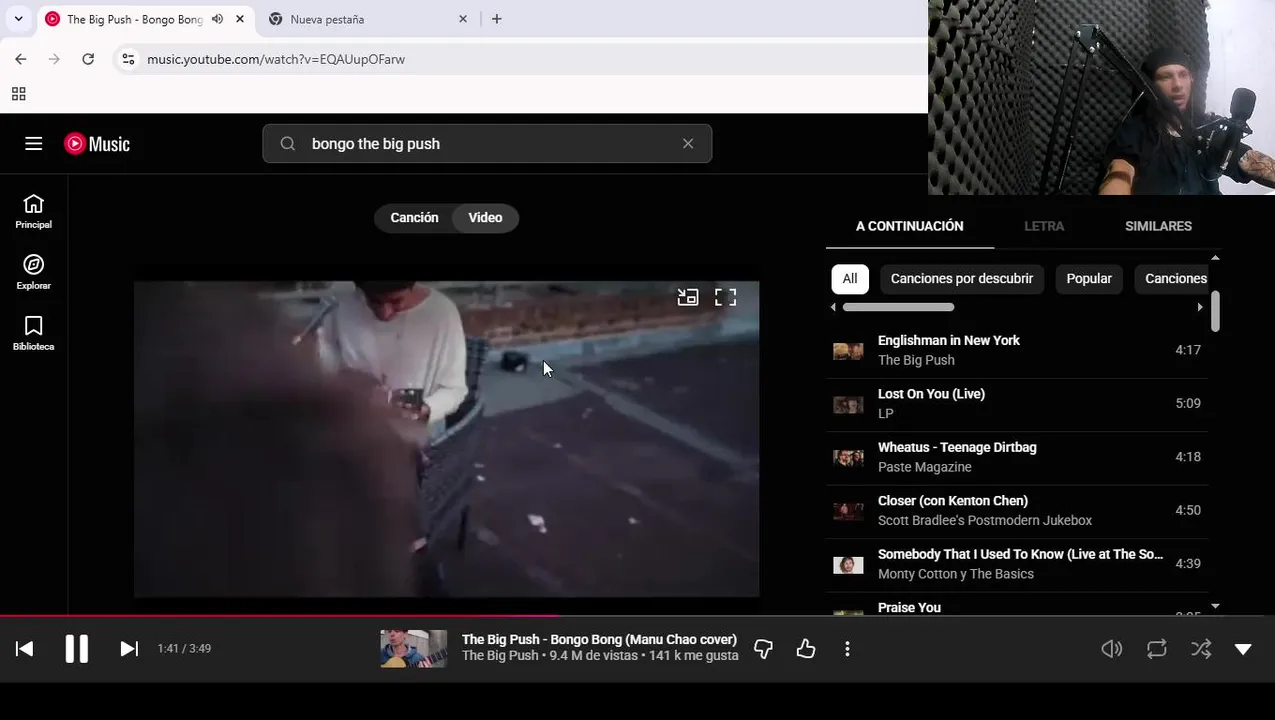Click the player bar song thumbnail
The image size is (1275, 720).
413,649
